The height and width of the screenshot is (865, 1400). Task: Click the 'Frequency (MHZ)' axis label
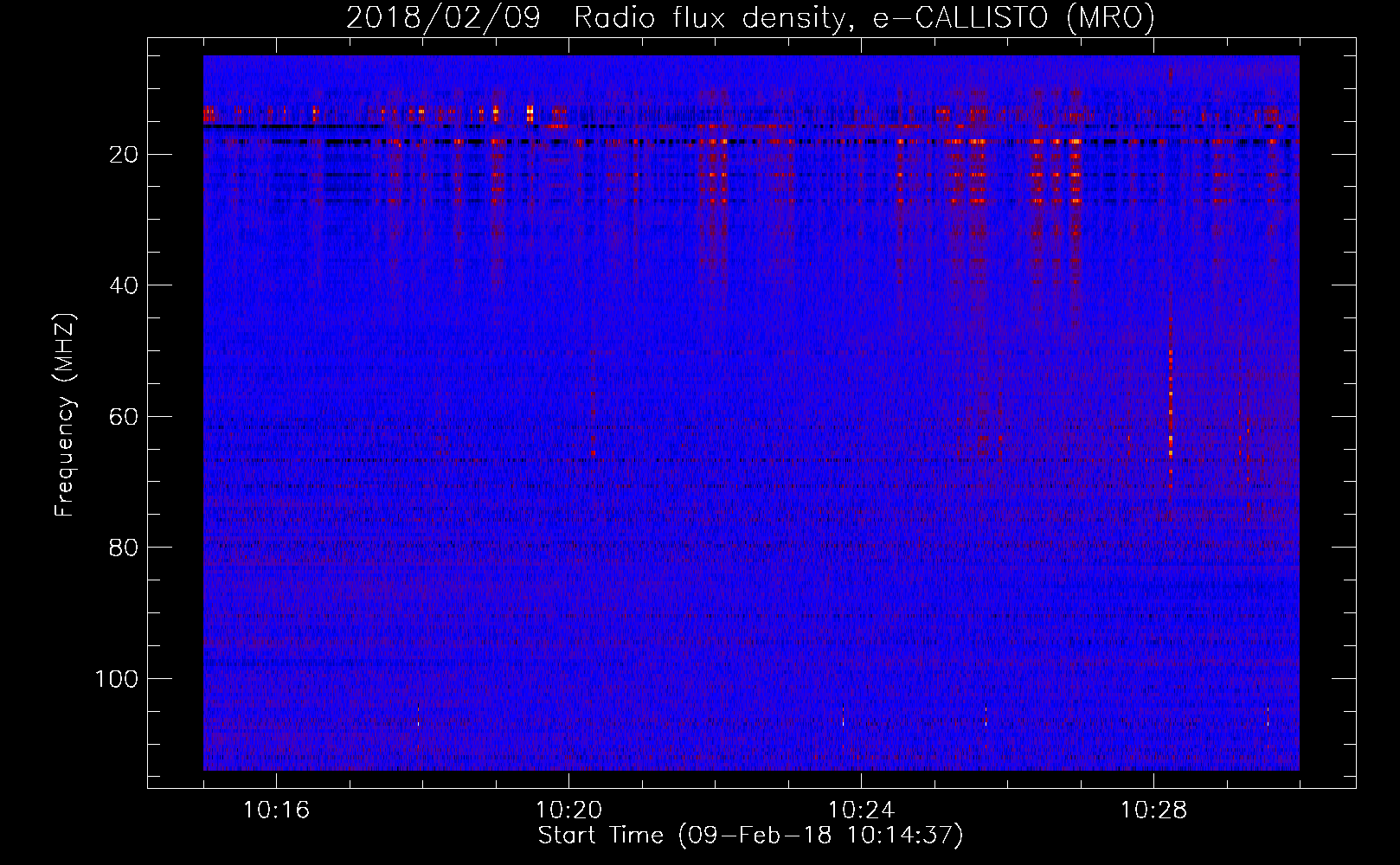click(65, 415)
